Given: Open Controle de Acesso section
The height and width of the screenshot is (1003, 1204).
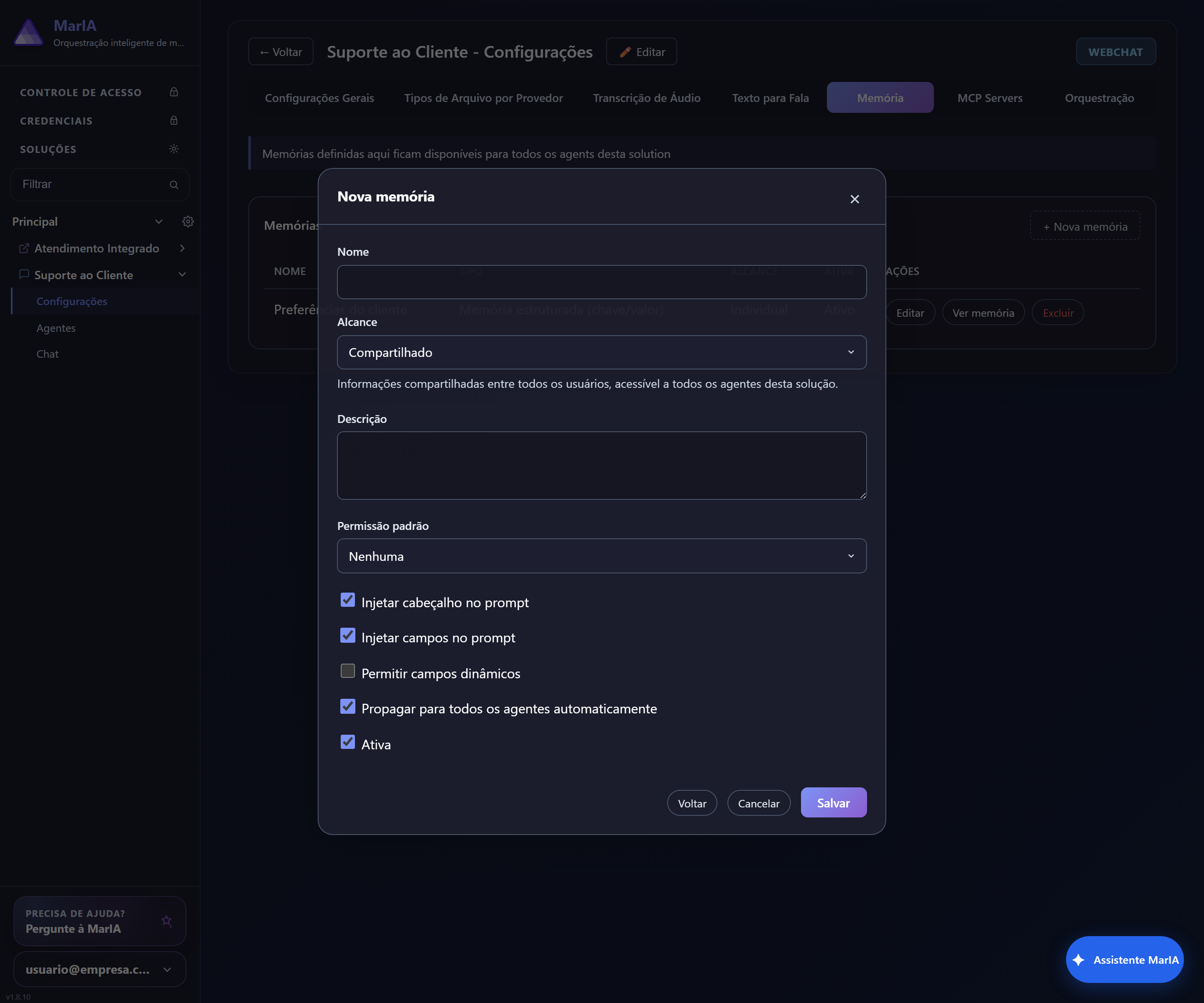Looking at the screenshot, I should pyautogui.click(x=100, y=92).
